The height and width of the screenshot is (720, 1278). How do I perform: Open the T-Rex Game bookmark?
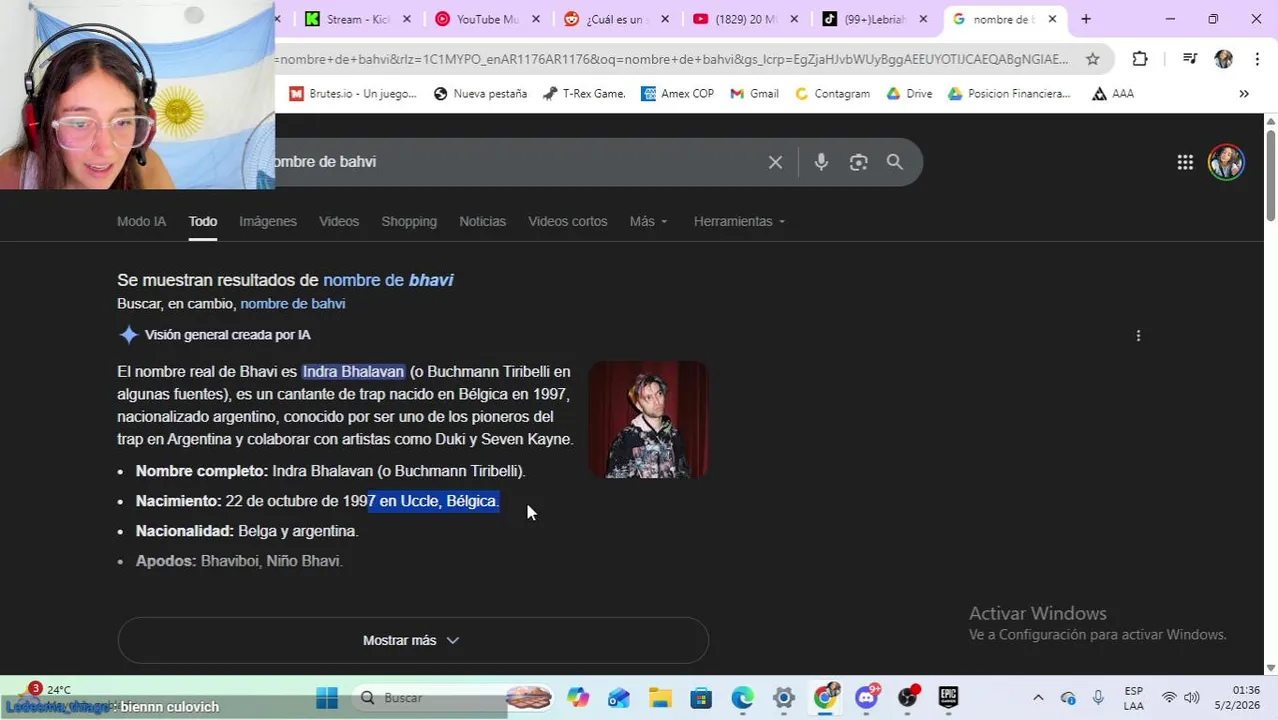584,94
